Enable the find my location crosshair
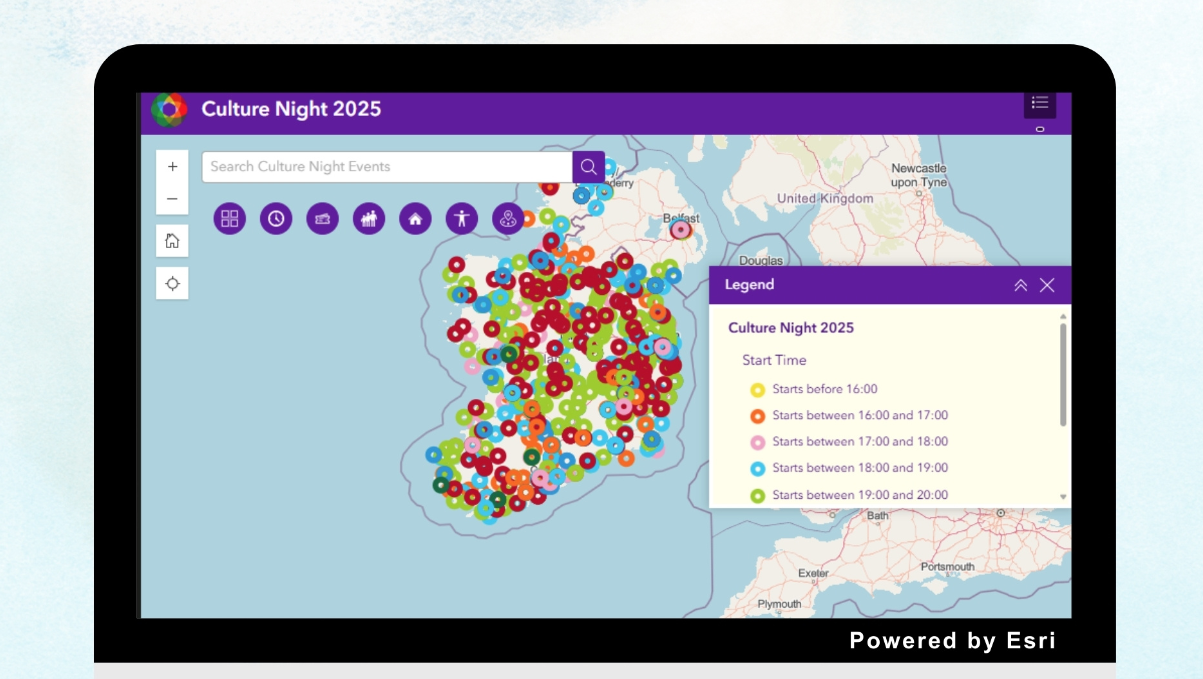The height and width of the screenshot is (679, 1203). [x=172, y=283]
